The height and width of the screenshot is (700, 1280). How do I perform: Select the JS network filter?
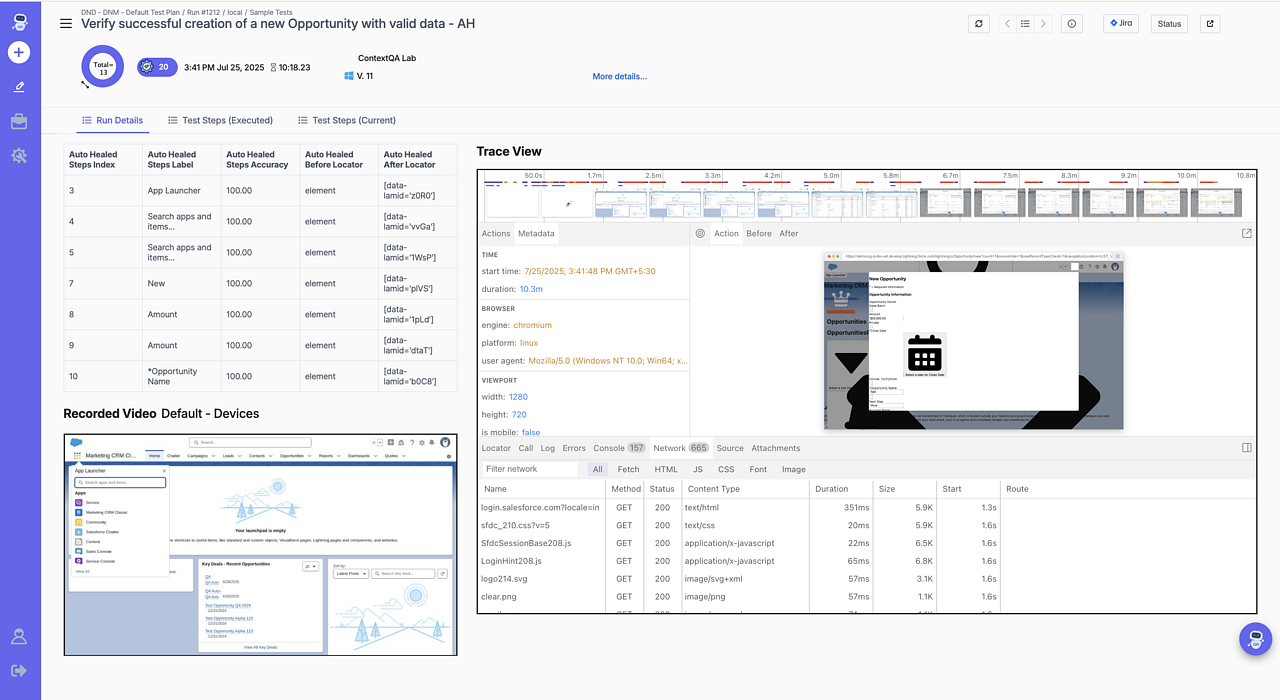(x=697, y=469)
